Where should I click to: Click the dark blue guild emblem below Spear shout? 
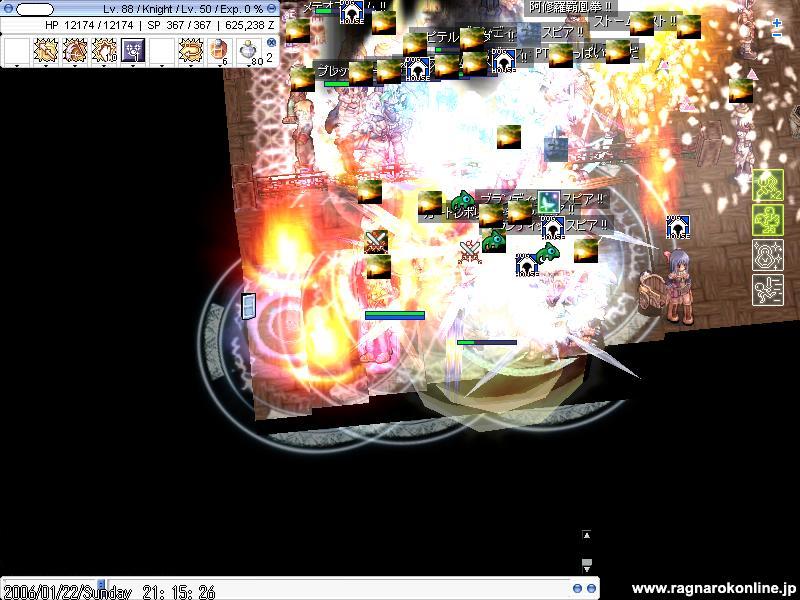556,149
